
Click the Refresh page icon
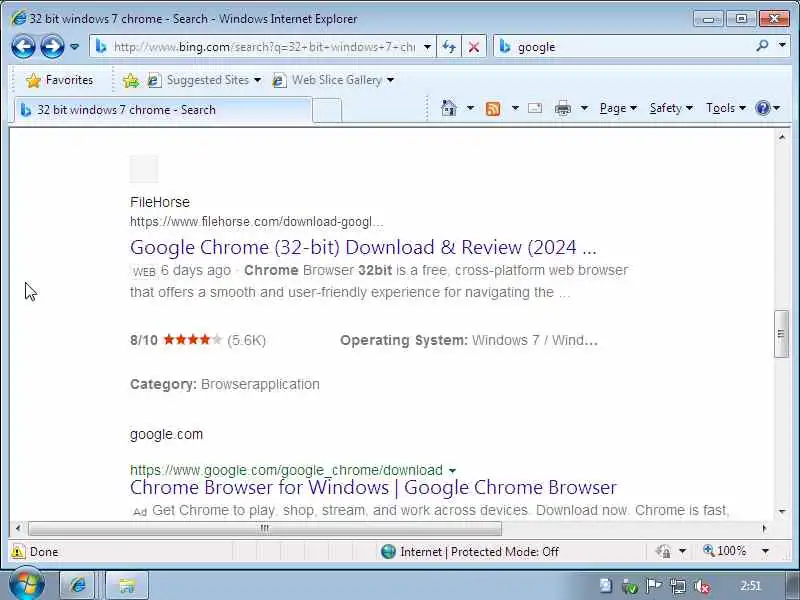[449, 47]
